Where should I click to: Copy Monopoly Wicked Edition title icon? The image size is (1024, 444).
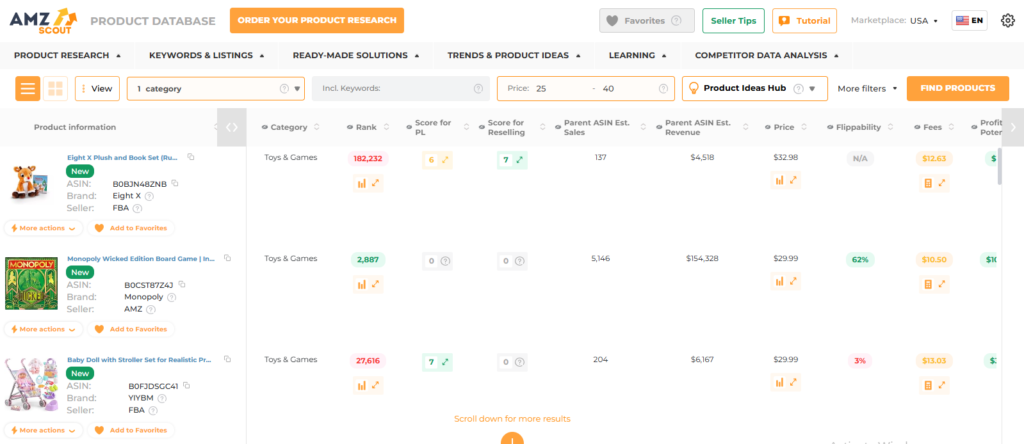[227, 259]
